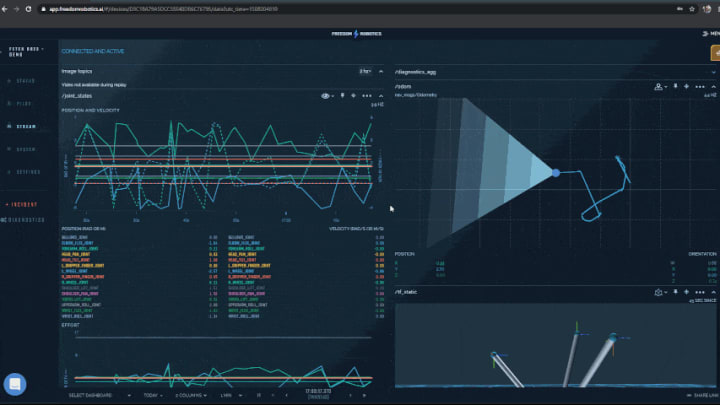Open the Settings sidebar item

tap(28, 172)
